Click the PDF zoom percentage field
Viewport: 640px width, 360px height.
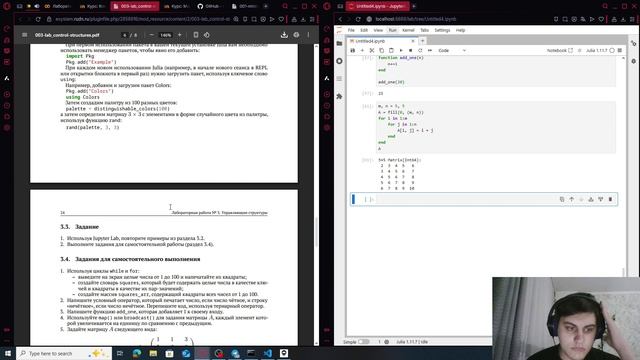tap(165, 35)
